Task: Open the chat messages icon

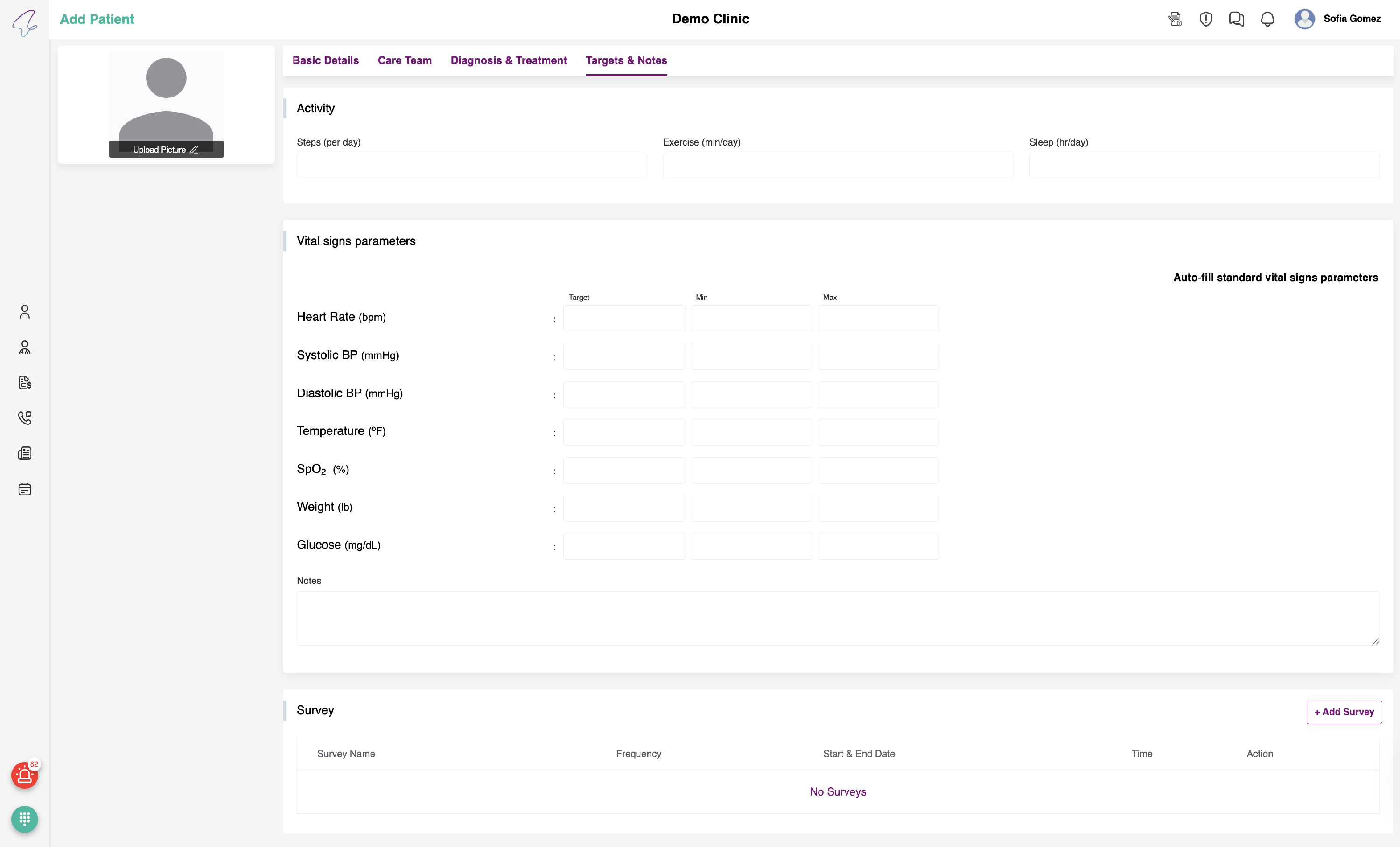Action: coord(1236,19)
